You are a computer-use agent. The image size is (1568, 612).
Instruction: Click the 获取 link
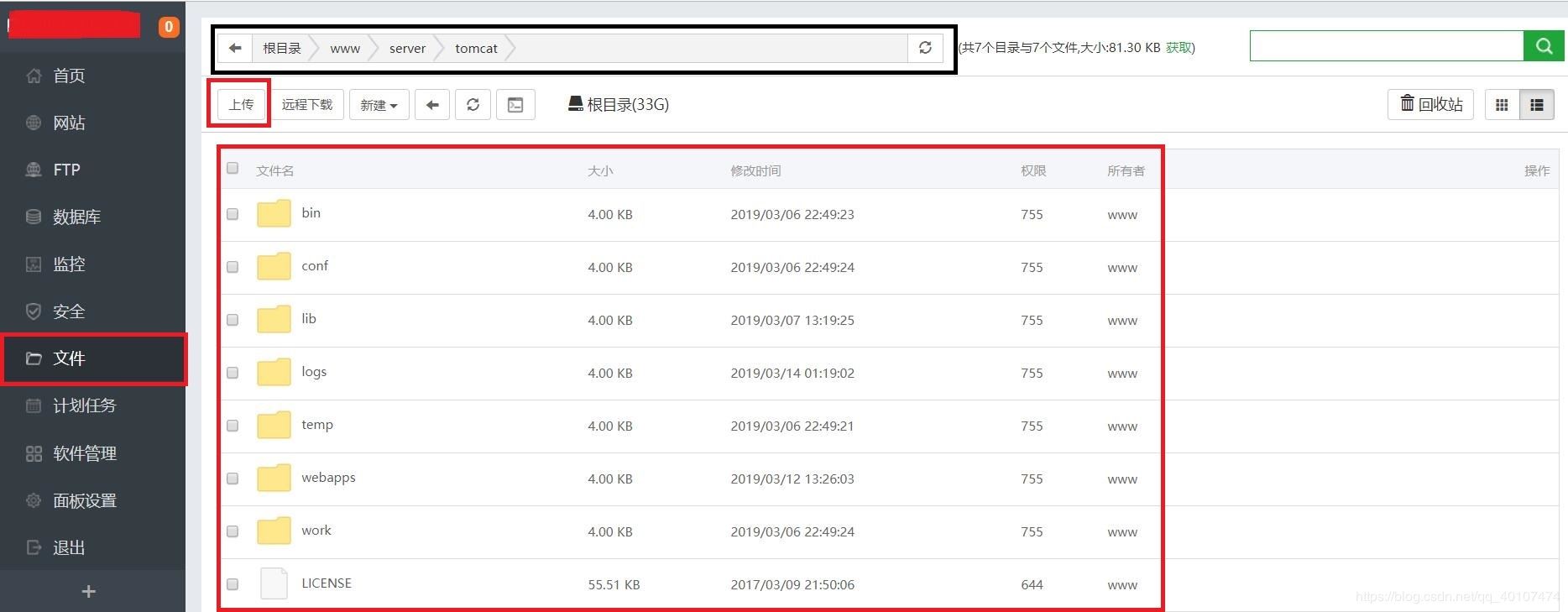point(1179,48)
